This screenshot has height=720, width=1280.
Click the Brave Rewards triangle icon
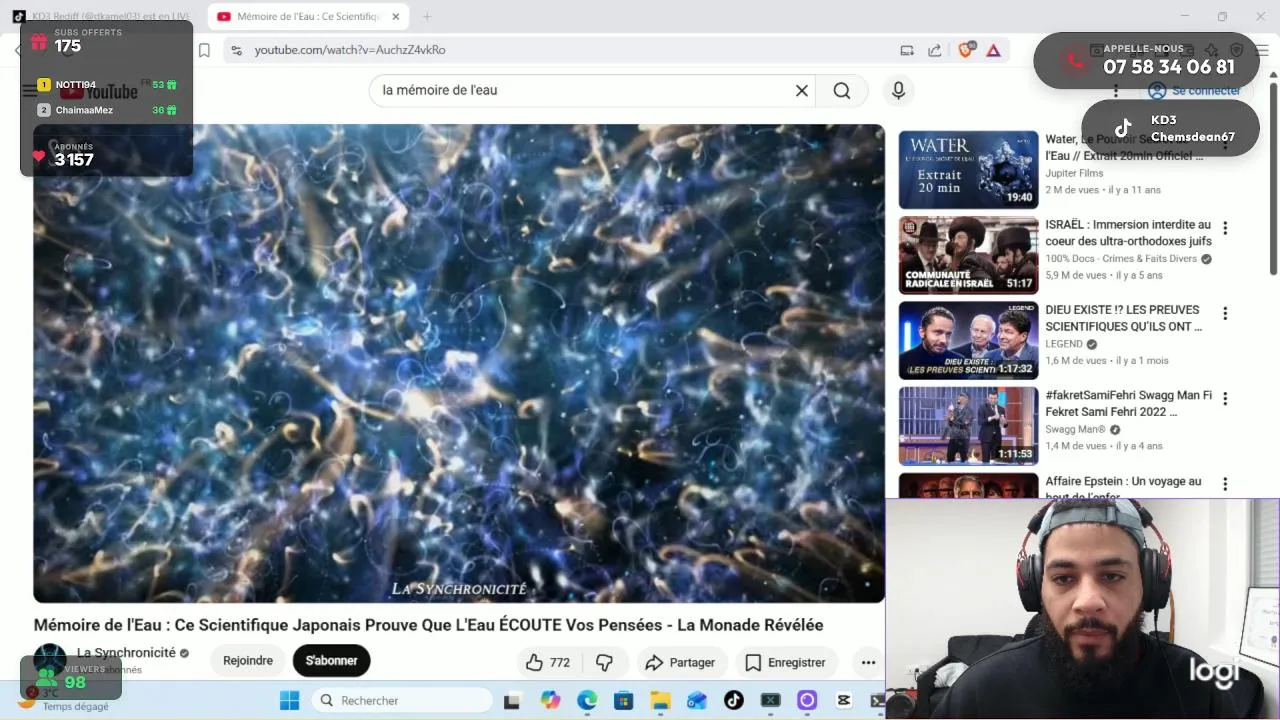tap(993, 50)
